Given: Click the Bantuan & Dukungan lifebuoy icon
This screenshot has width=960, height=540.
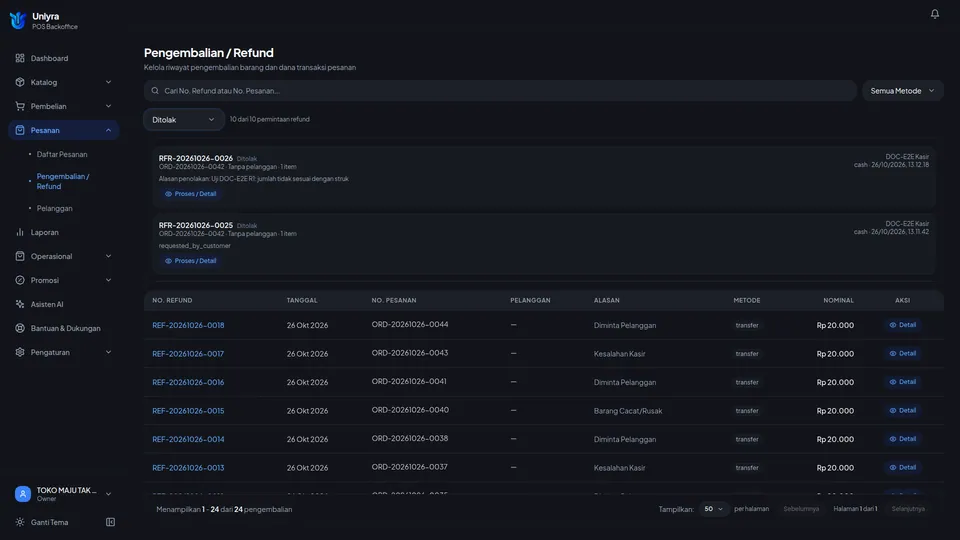Looking at the screenshot, I should point(20,328).
